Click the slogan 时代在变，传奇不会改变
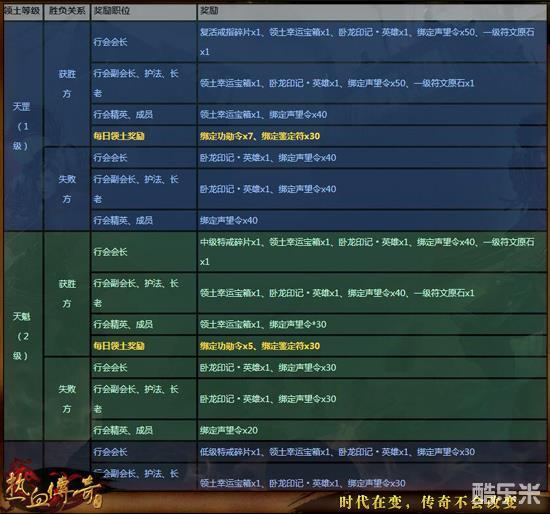This screenshot has height=514, width=550. click(x=428, y=502)
